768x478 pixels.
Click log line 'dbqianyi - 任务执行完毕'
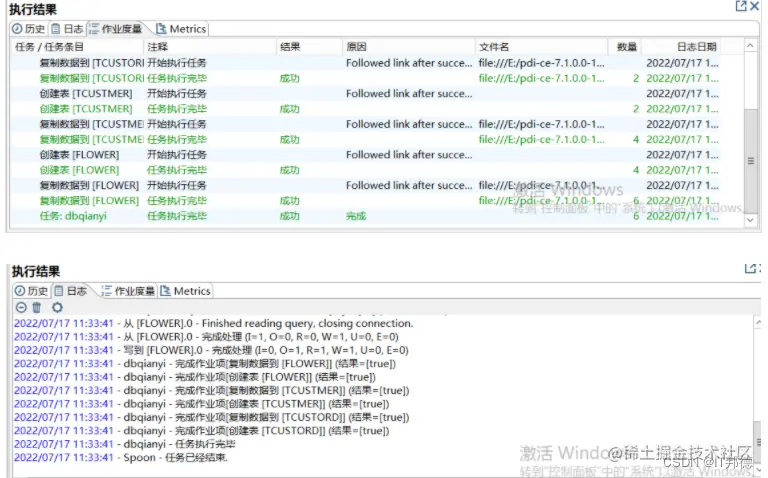point(125,444)
